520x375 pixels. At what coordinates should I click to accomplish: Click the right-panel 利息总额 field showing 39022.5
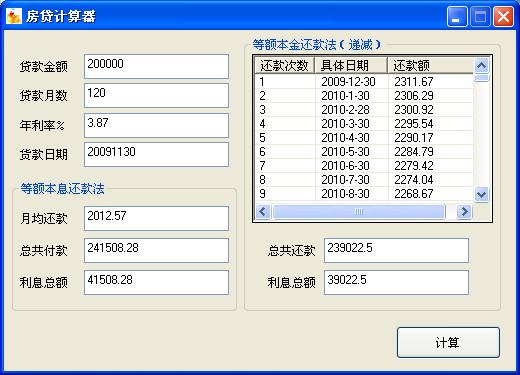tap(396, 282)
